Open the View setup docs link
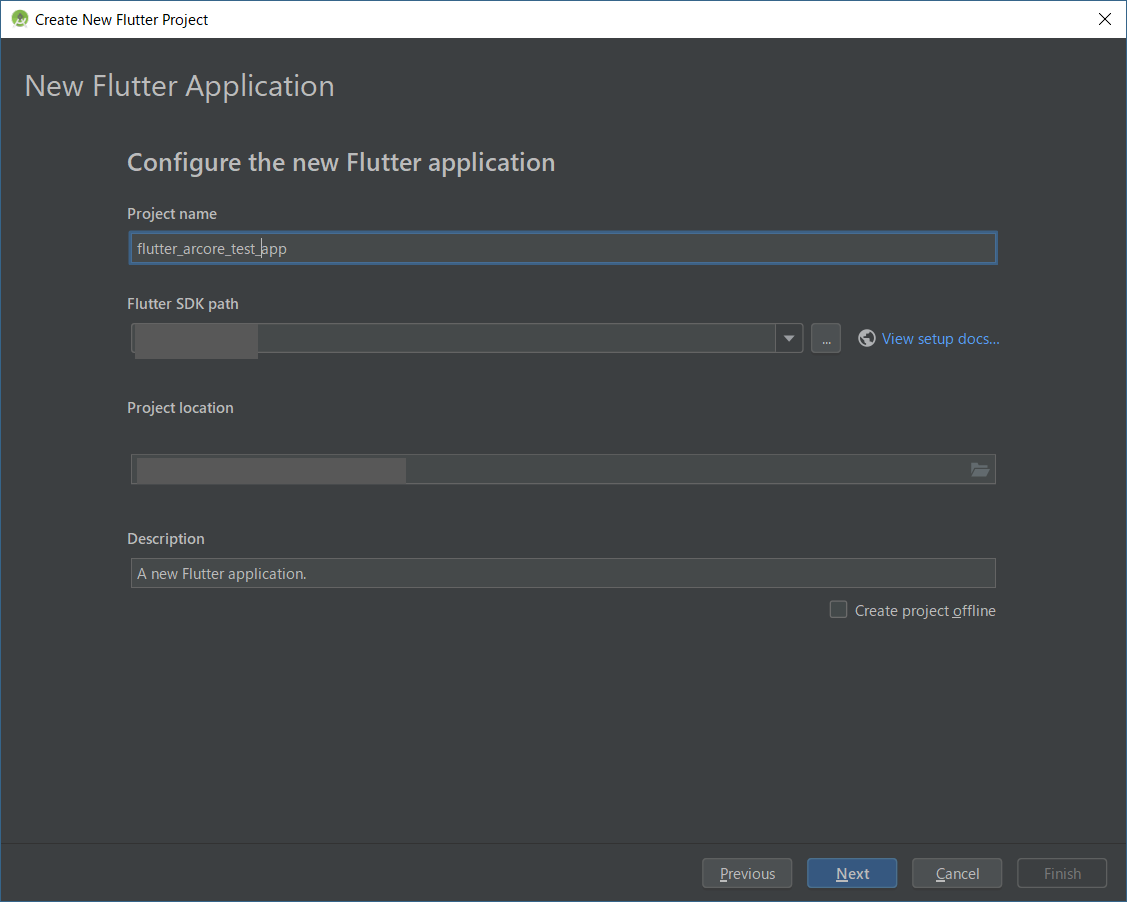The height and width of the screenshot is (902, 1127). [x=940, y=339]
